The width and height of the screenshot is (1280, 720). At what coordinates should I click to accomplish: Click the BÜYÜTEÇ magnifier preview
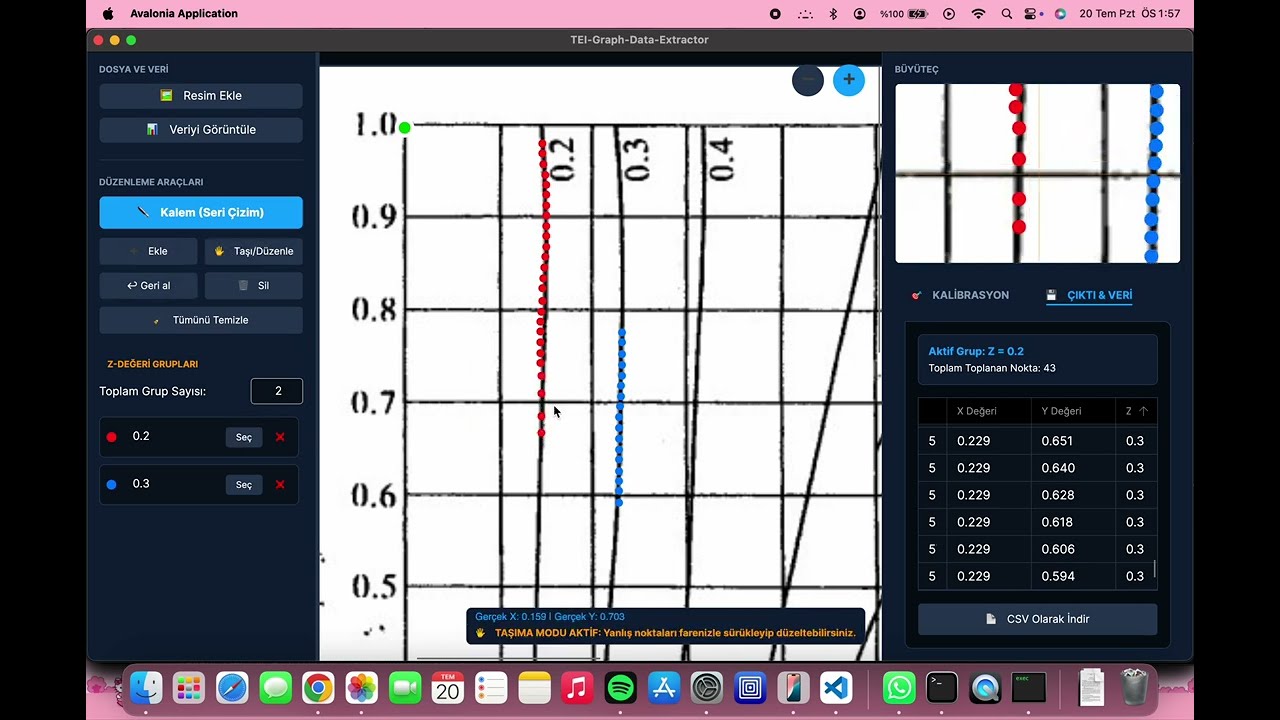pos(1037,174)
